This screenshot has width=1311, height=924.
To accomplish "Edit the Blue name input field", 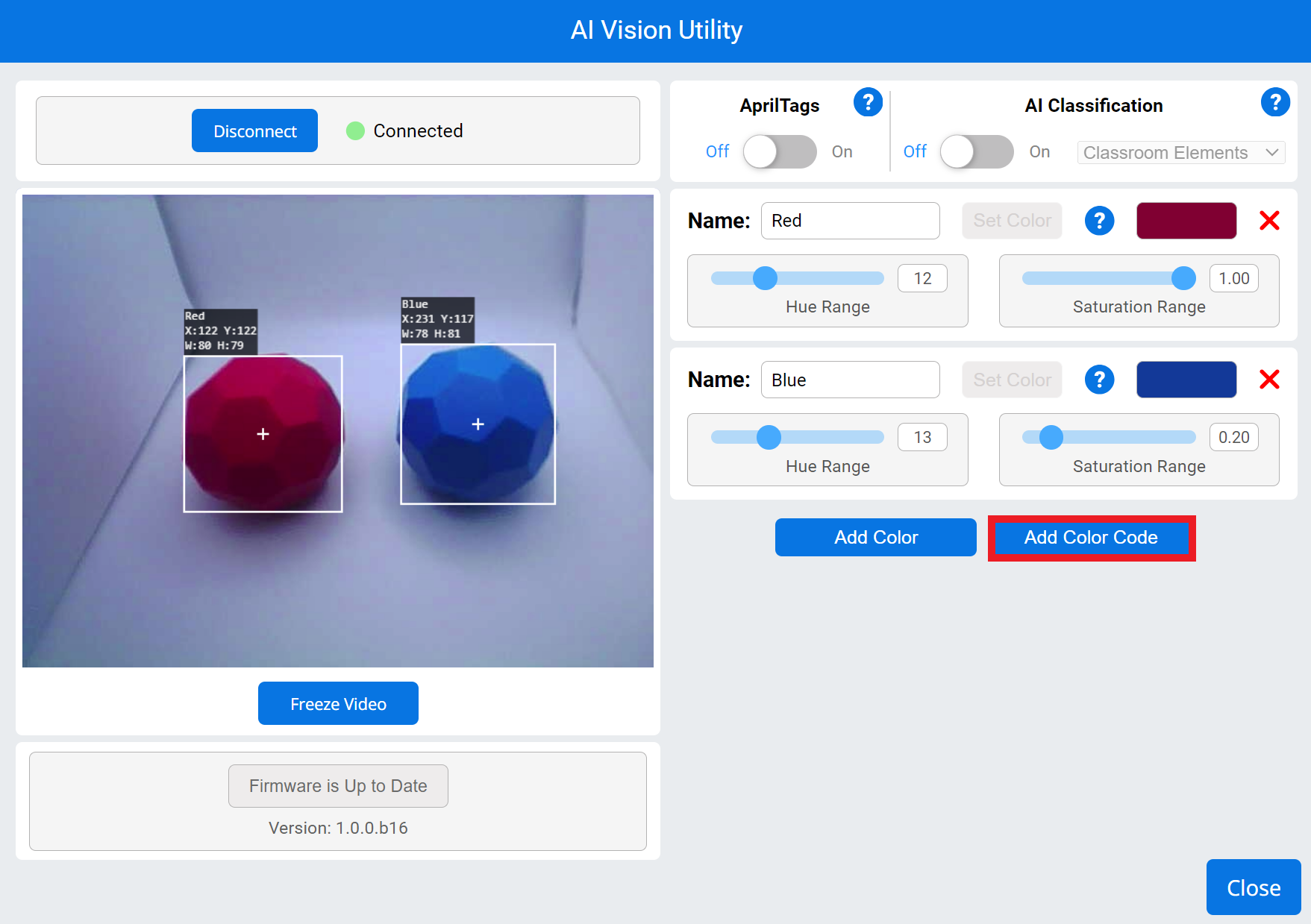I will (x=850, y=380).
